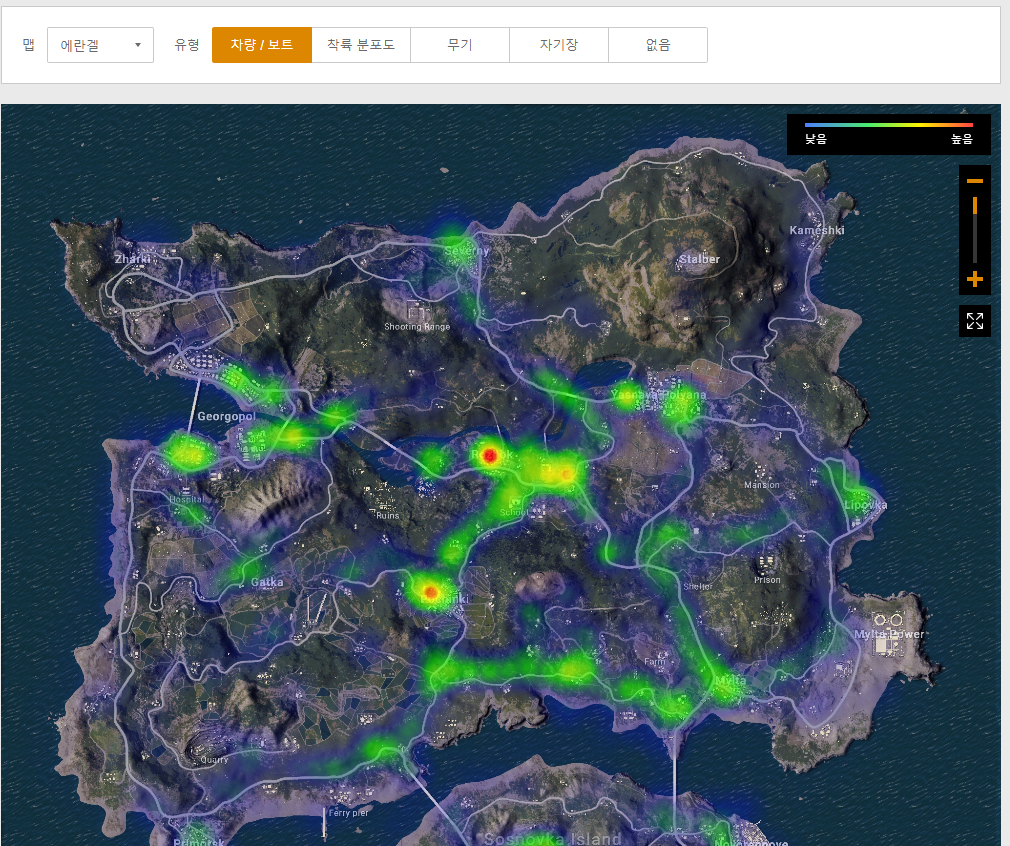Screen dimensions: 1010x846
Task: Switch to the 착륙 분포도 tab
Action: coord(361,45)
